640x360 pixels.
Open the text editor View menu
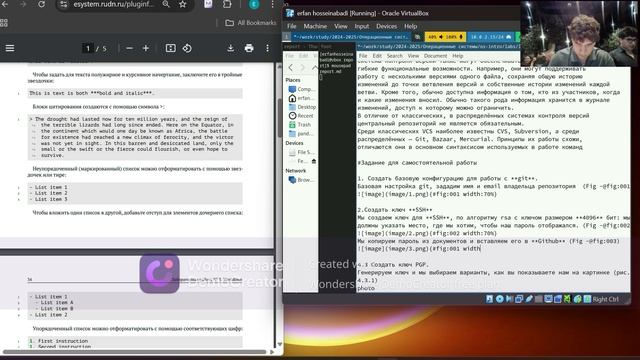tap(413, 56)
